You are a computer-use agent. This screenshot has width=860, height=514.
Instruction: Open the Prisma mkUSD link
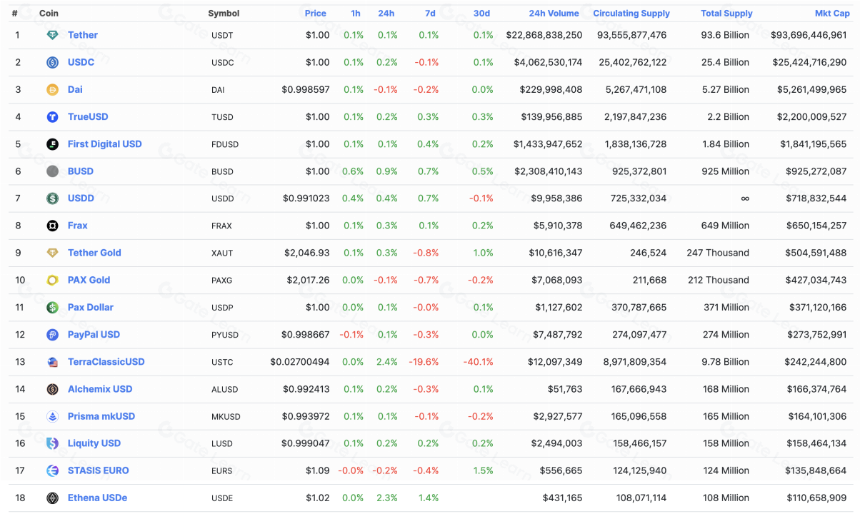pyautogui.click(x=101, y=416)
